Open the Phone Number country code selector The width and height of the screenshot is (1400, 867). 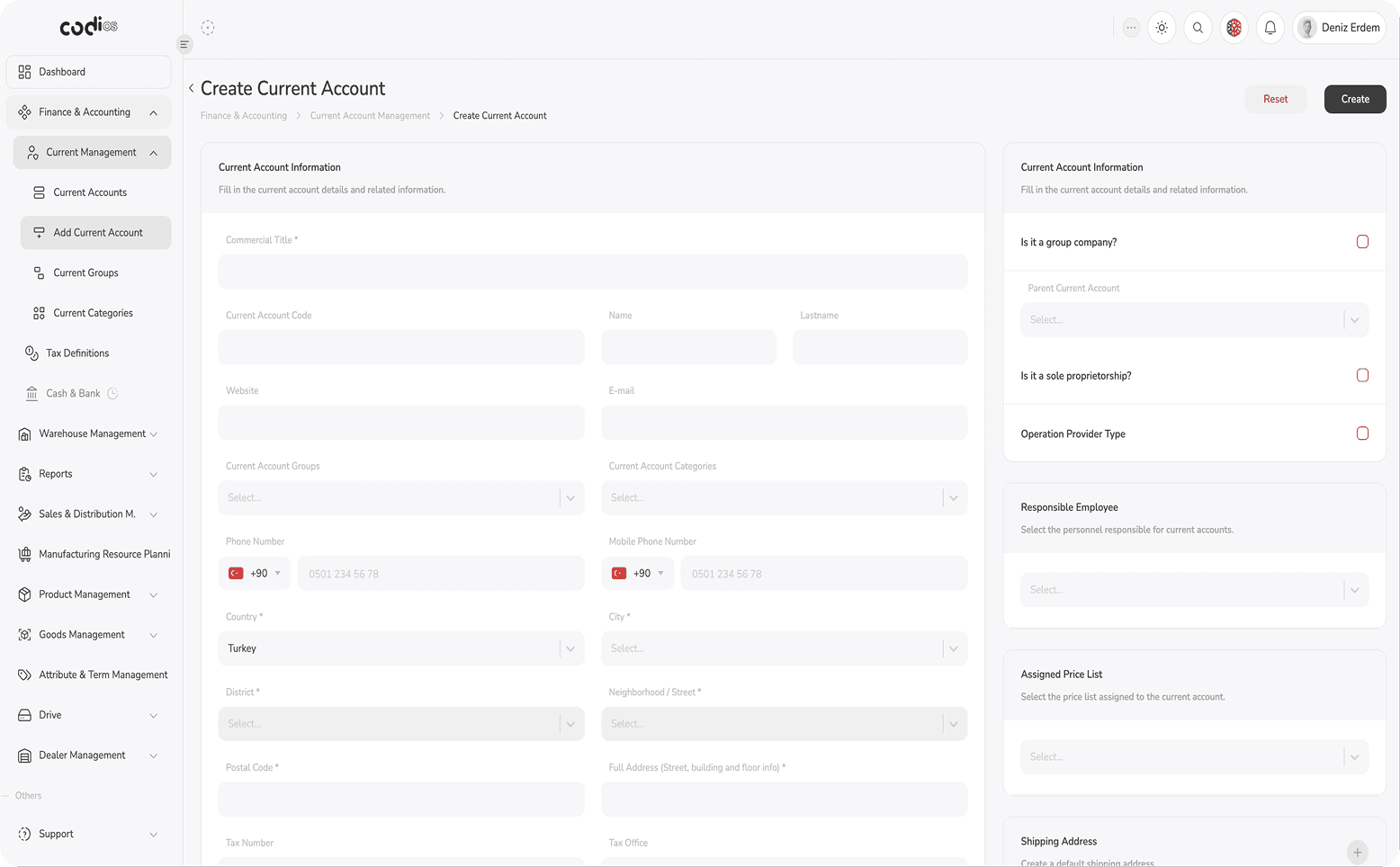[x=255, y=574]
